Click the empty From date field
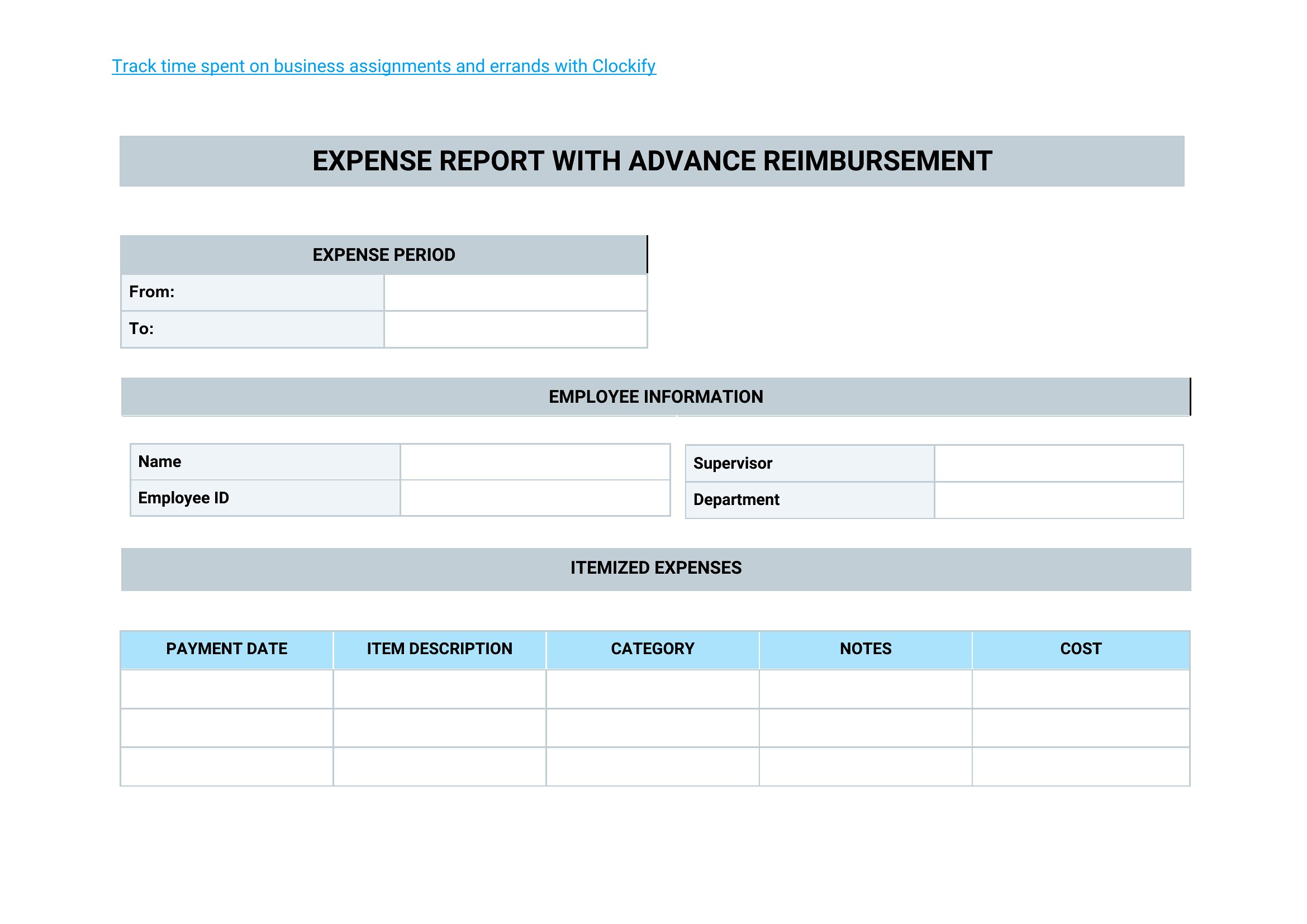1307x924 pixels. coord(516,292)
